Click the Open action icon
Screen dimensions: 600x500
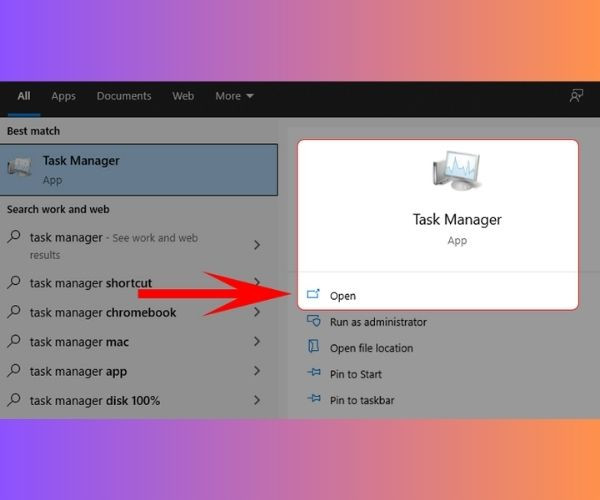pyautogui.click(x=313, y=294)
